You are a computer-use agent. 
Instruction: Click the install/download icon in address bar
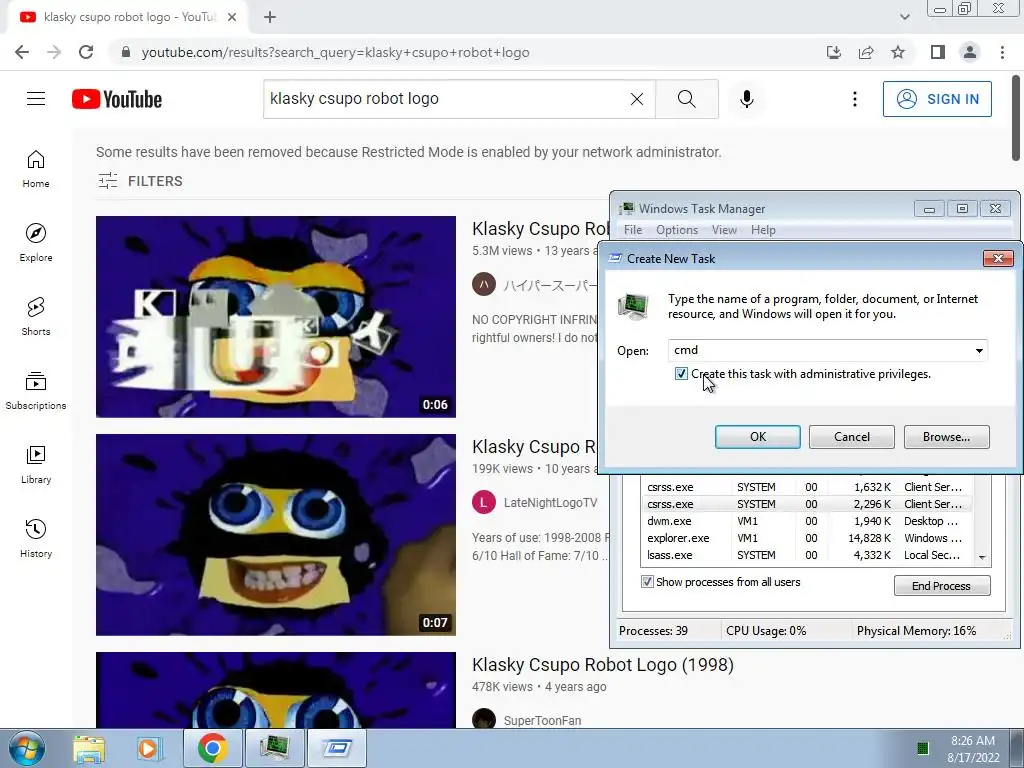click(834, 52)
